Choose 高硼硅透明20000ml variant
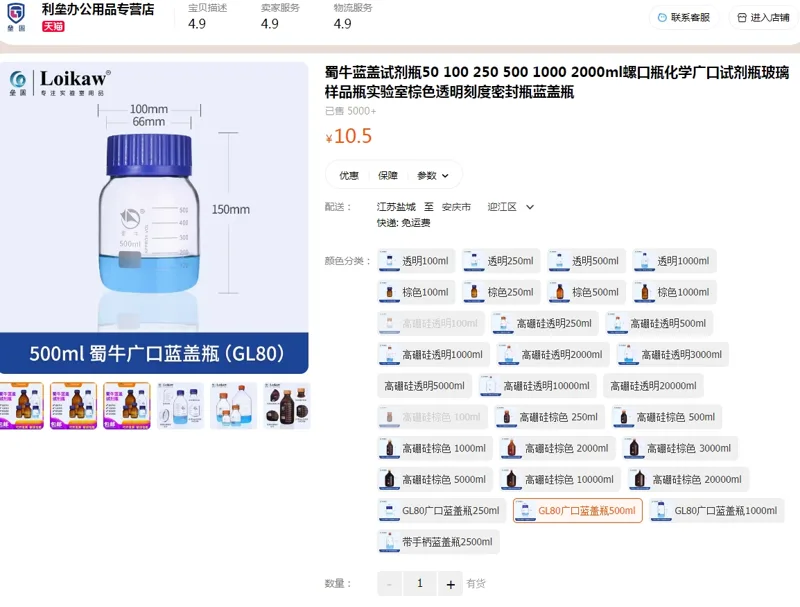800x607 pixels. tap(653, 386)
